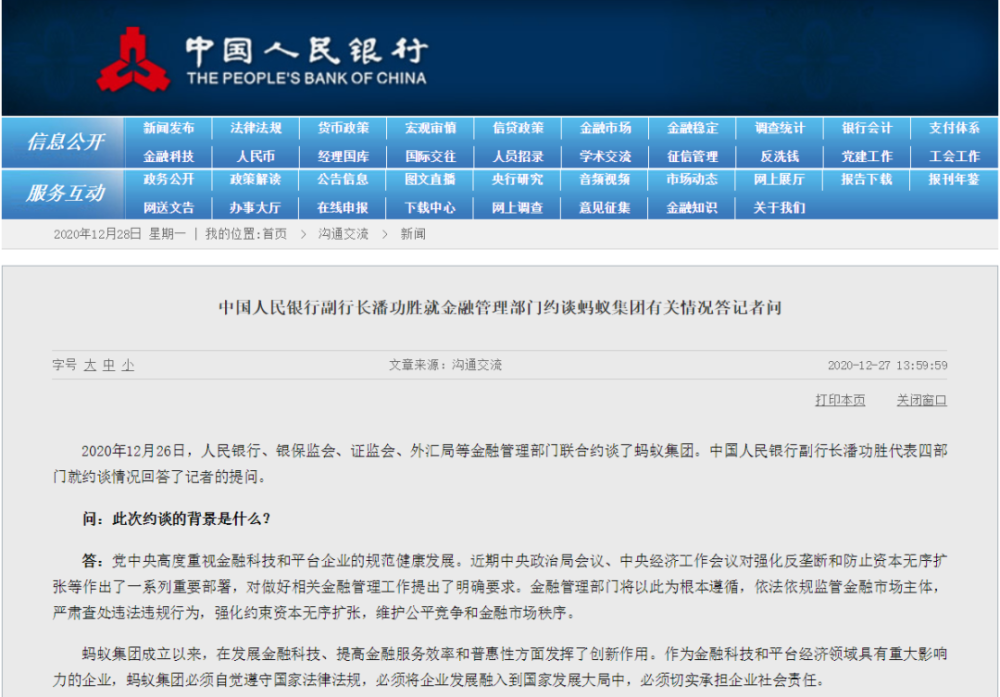1000x697 pixels.
Task: Open 公告信息 navigation link
Action: click(x=343, y=179)
